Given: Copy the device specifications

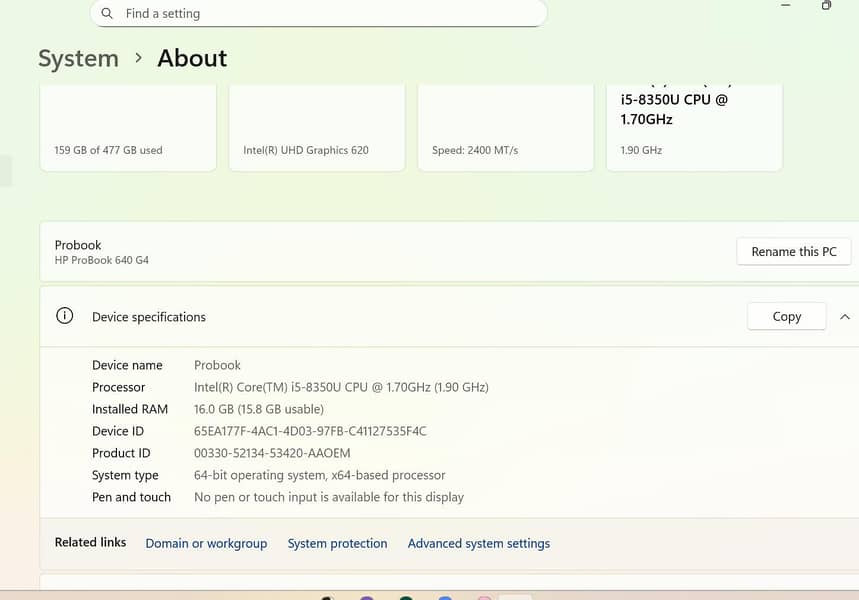Looking at the screenshot, I should [786, 317].
